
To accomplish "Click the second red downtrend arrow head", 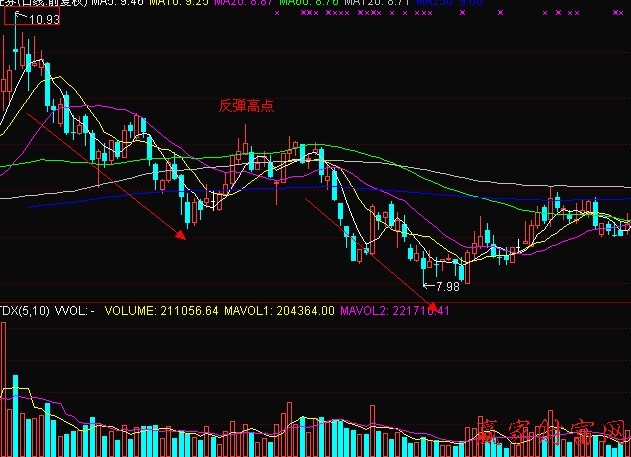I will [x=433, y=293].
